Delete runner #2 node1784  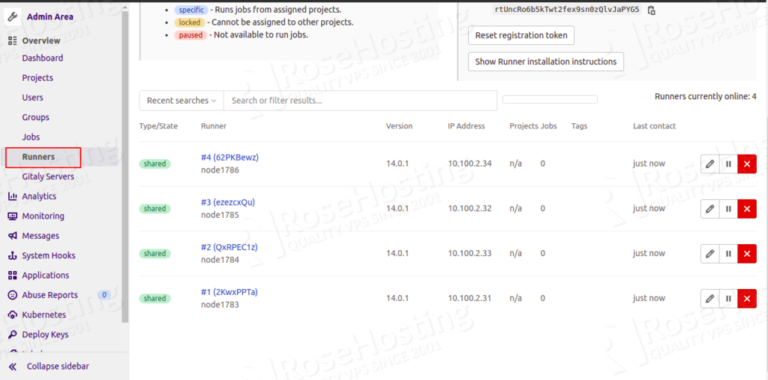coord(747,254)
